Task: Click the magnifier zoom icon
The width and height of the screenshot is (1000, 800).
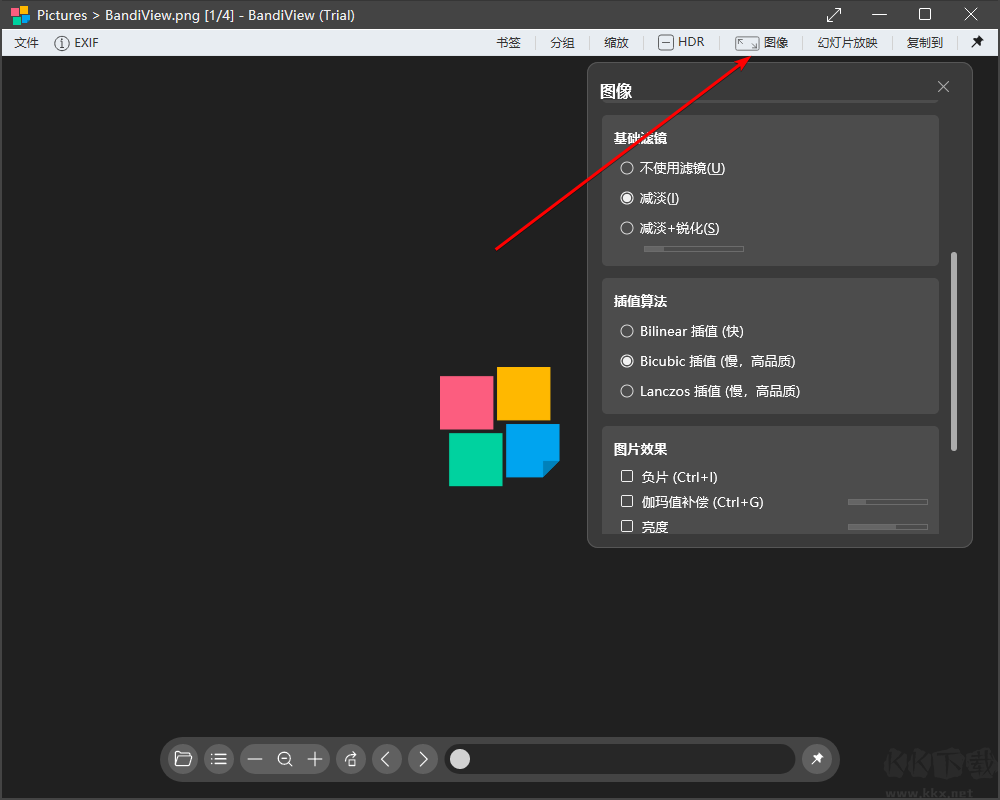Action: [x=285, y=759]
